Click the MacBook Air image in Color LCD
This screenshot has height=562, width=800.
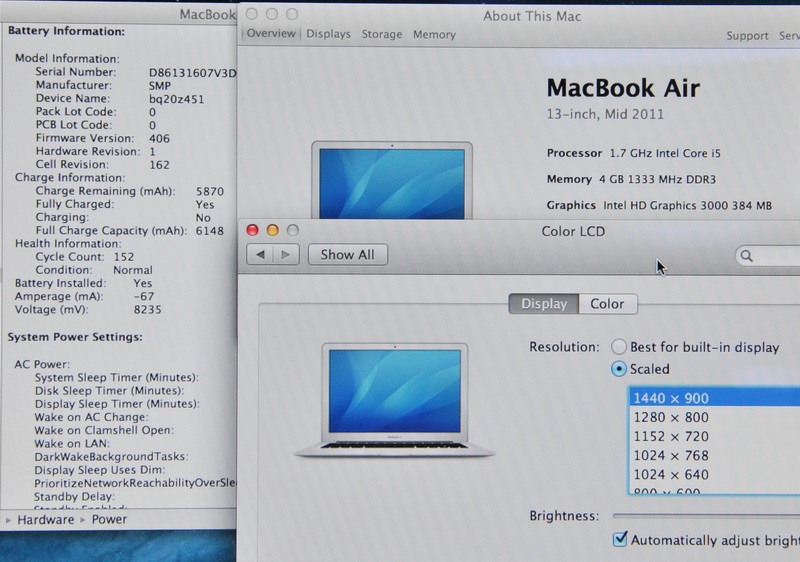click(394, 400)
